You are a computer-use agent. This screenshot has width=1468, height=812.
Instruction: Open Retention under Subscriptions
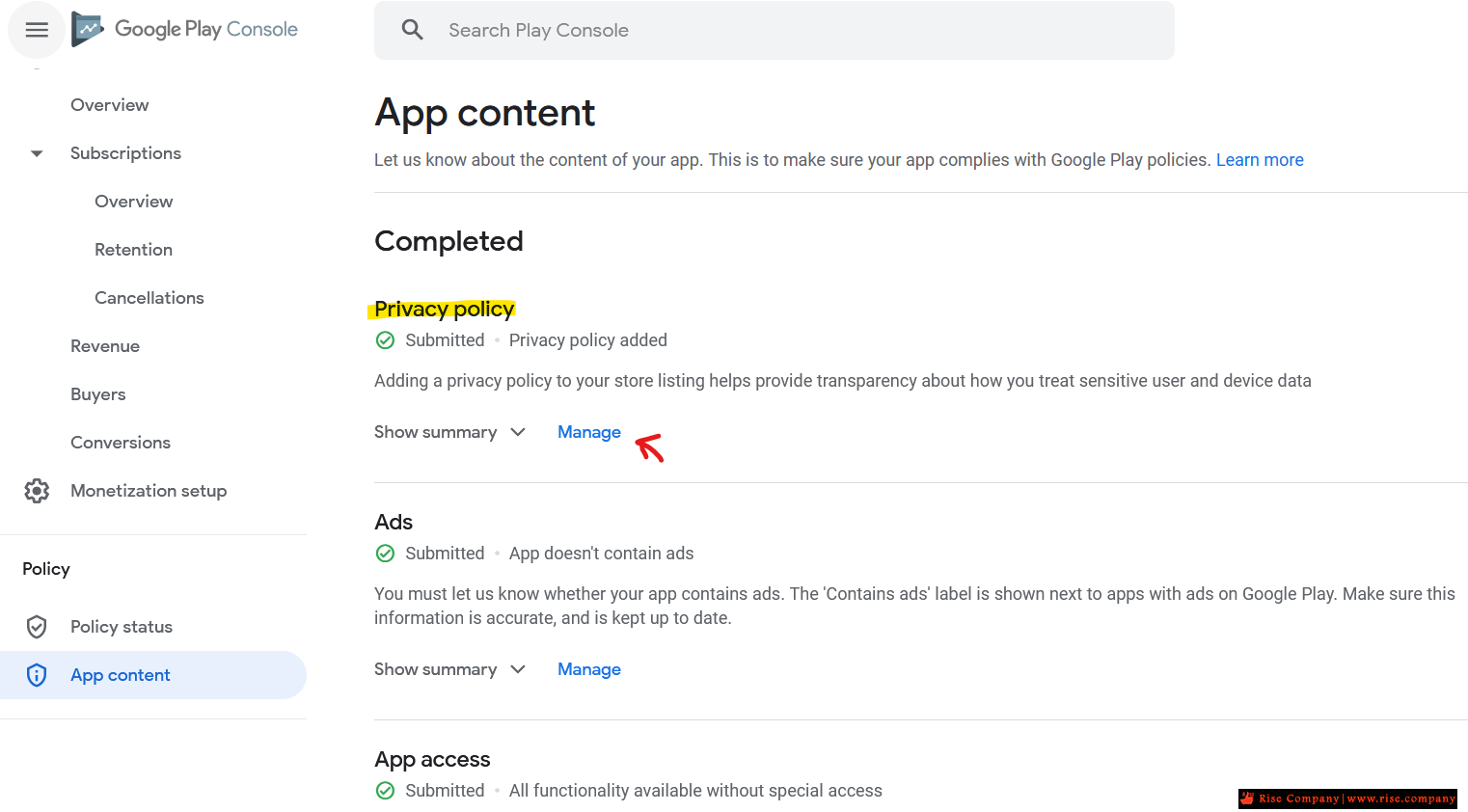134,250
